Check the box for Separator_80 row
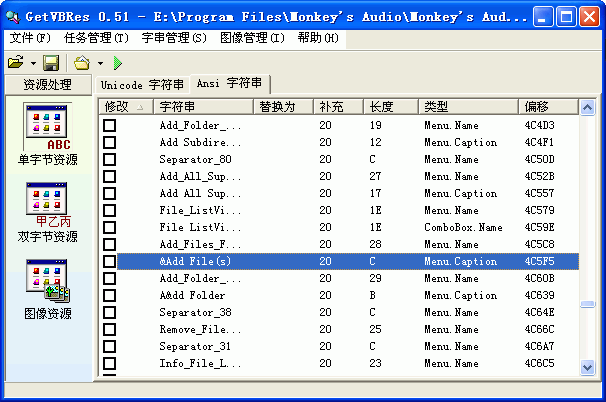606x402 pixels. [110, 159]
